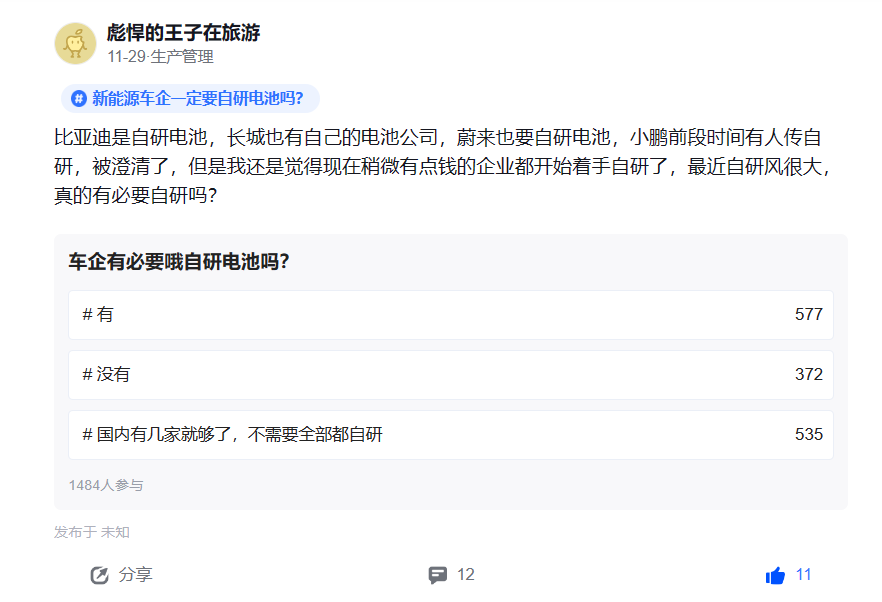Click the post date 11-29
This screenshot has width=882, height=602.
(126, 56)
